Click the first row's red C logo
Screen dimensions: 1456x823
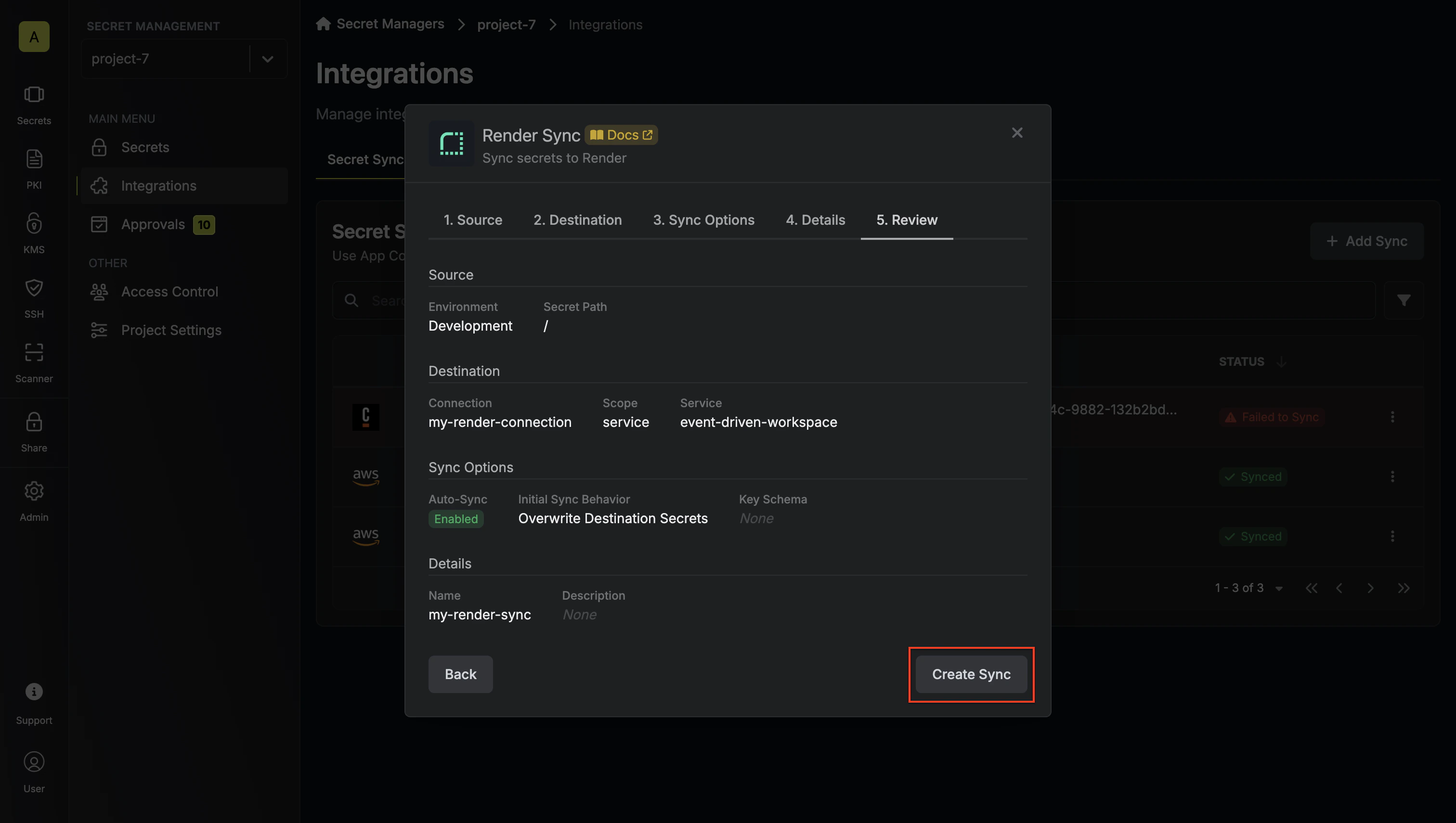[x=366, y=417]
